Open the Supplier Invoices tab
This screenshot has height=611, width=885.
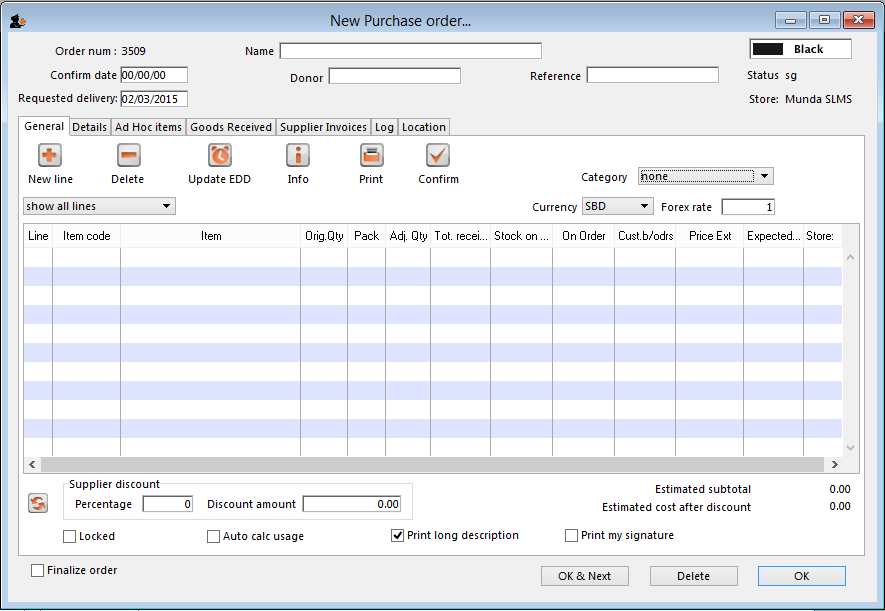pyautogui.click(x=323, y=127)
